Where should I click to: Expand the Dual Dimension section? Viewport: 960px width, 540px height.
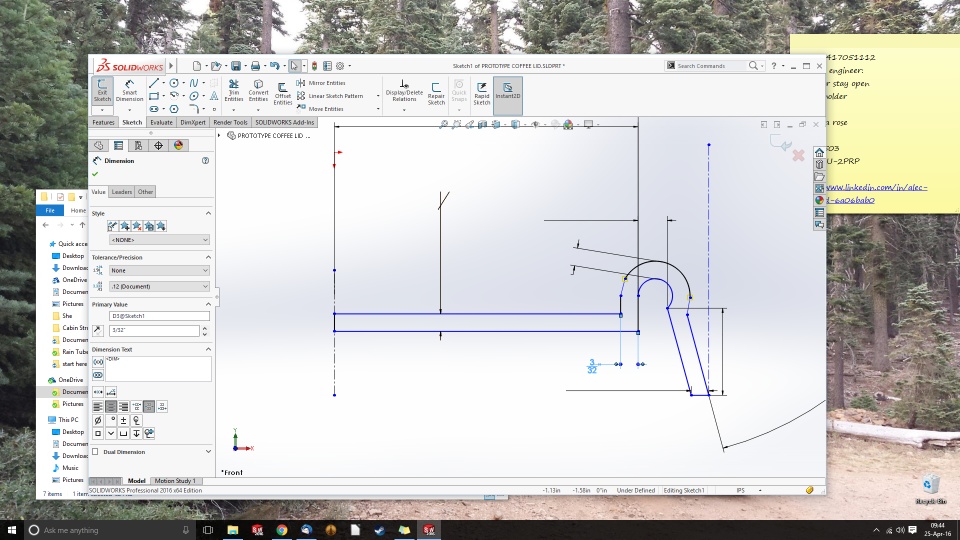[x=208, y=452]
